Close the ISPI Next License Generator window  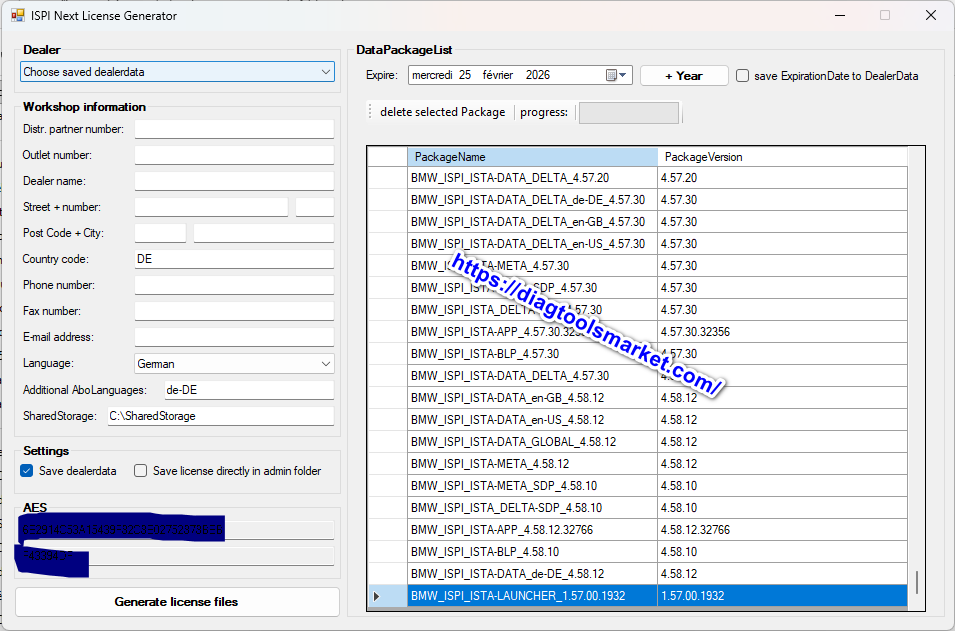click(930, 16)
